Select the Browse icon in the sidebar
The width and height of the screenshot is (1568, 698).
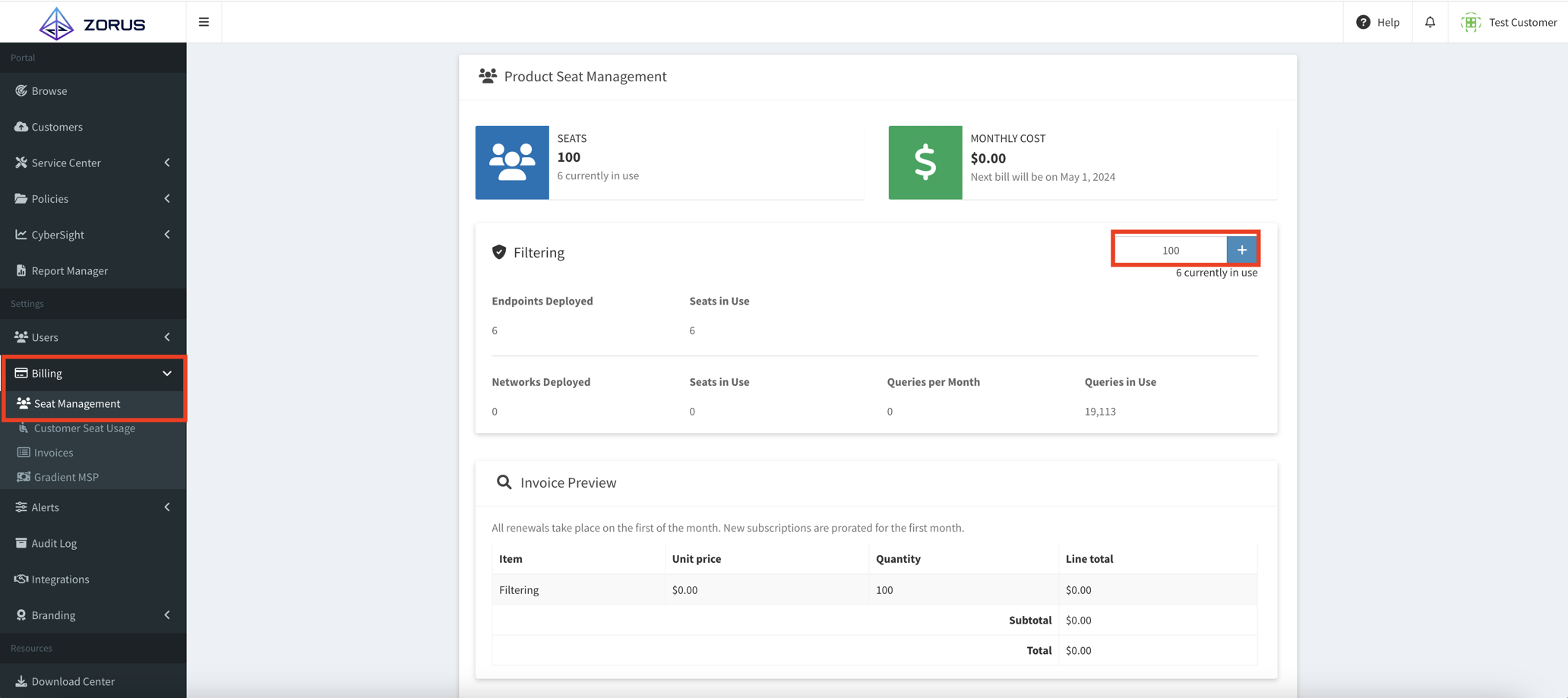click(21, 90)
